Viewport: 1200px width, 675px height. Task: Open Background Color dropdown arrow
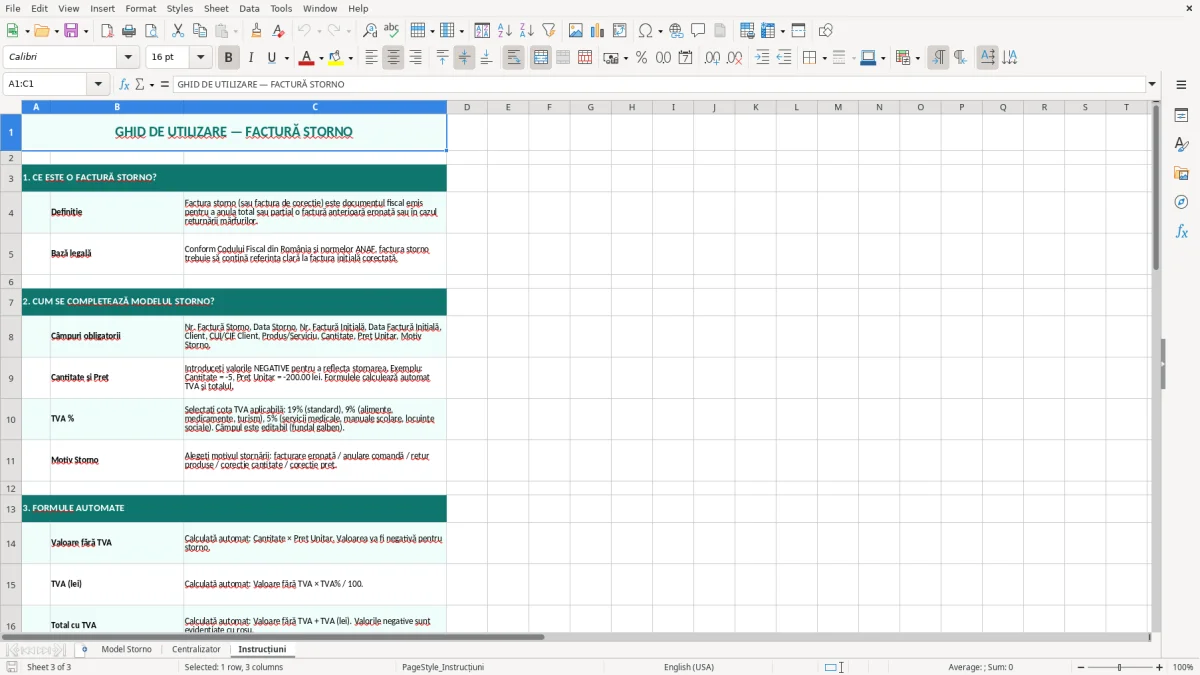pos(351,58)
